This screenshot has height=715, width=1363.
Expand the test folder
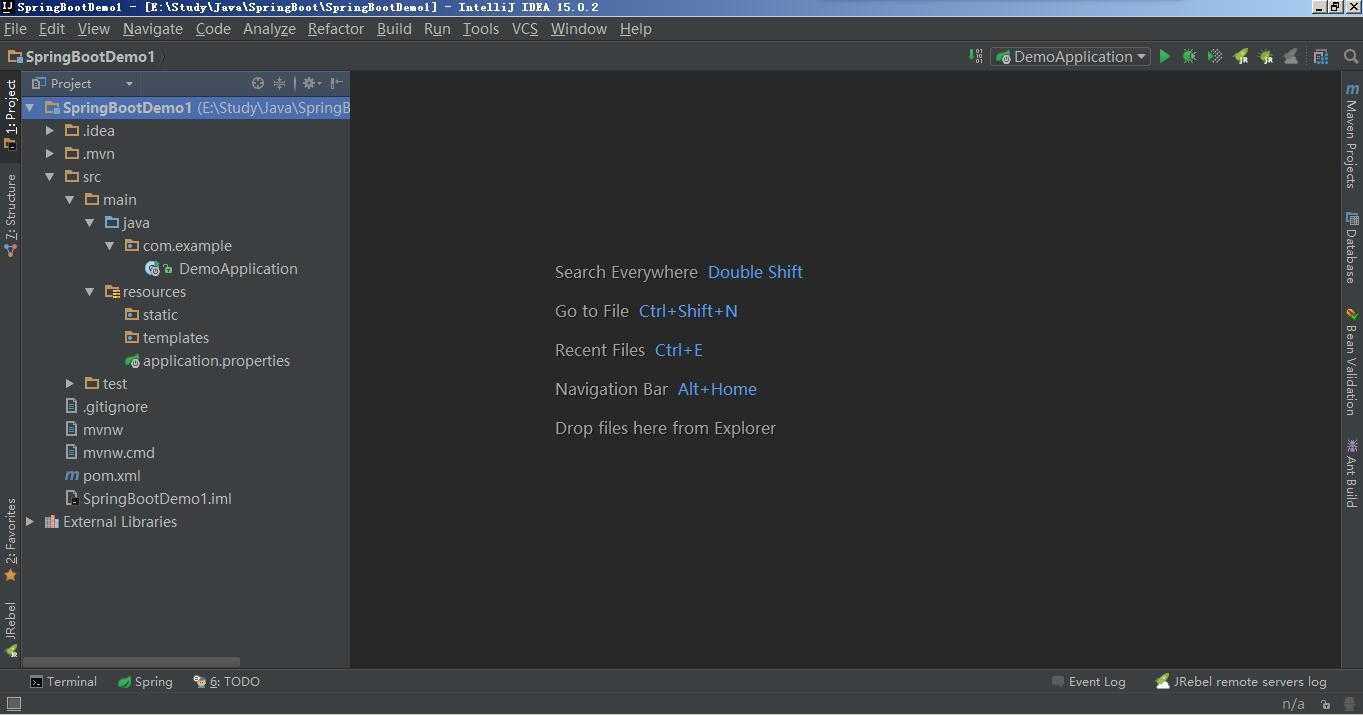[x=70, y=384]
